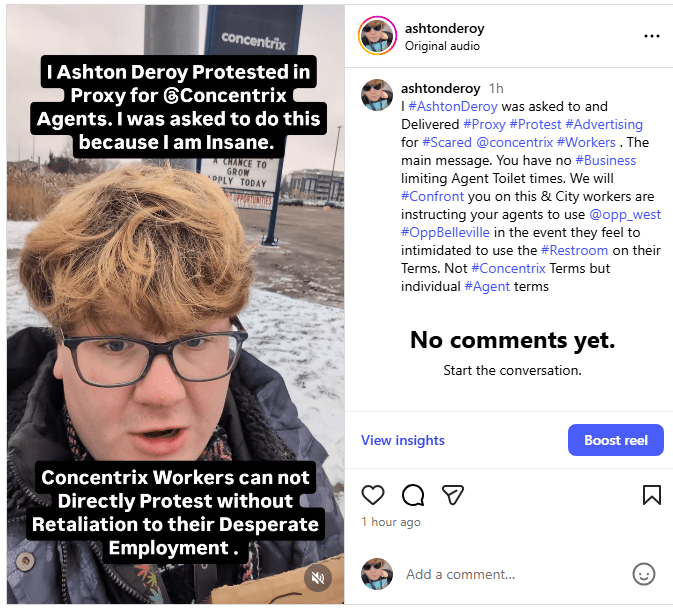Click the header profile picture with story ring
Viewport: 673px width, 611px height.
pos(377,36)
